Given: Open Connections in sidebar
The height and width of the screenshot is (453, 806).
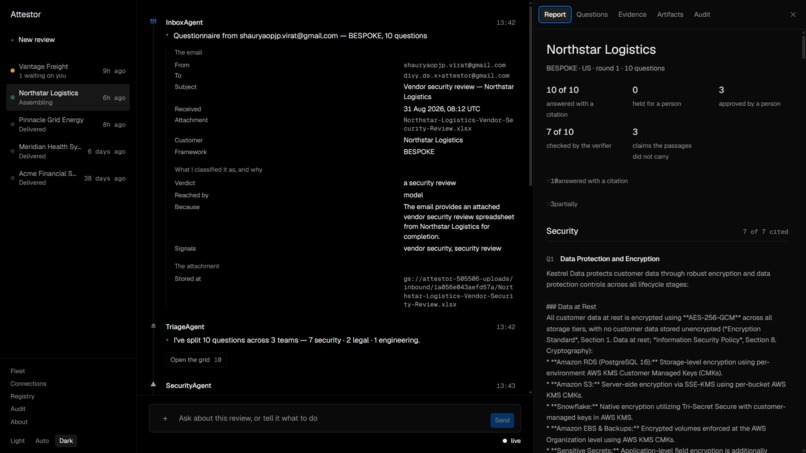Looking at the screenshot, I should point(28,384).
